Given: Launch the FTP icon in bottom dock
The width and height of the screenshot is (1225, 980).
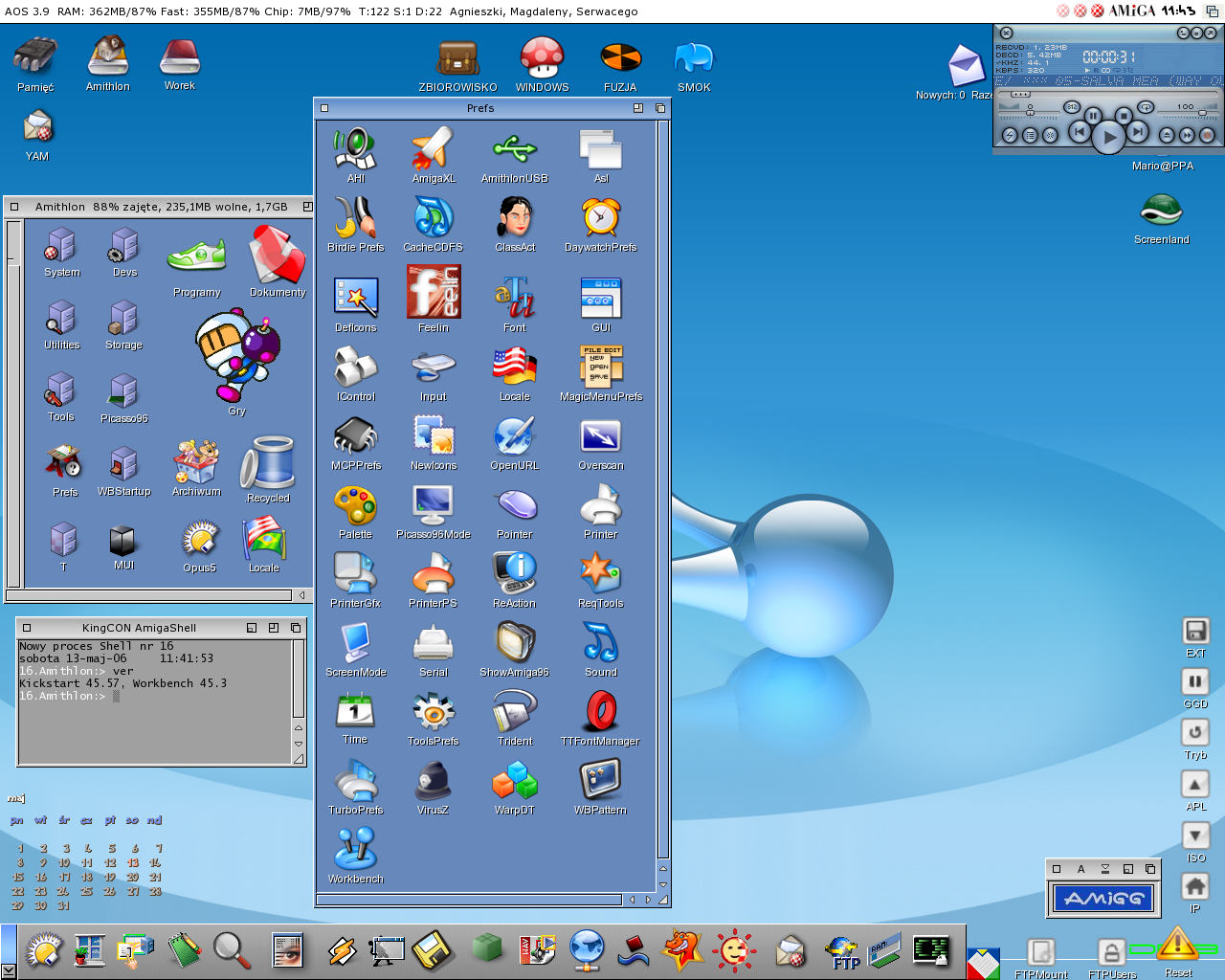Looking at the screenshot, I should (x=841, y=952).
